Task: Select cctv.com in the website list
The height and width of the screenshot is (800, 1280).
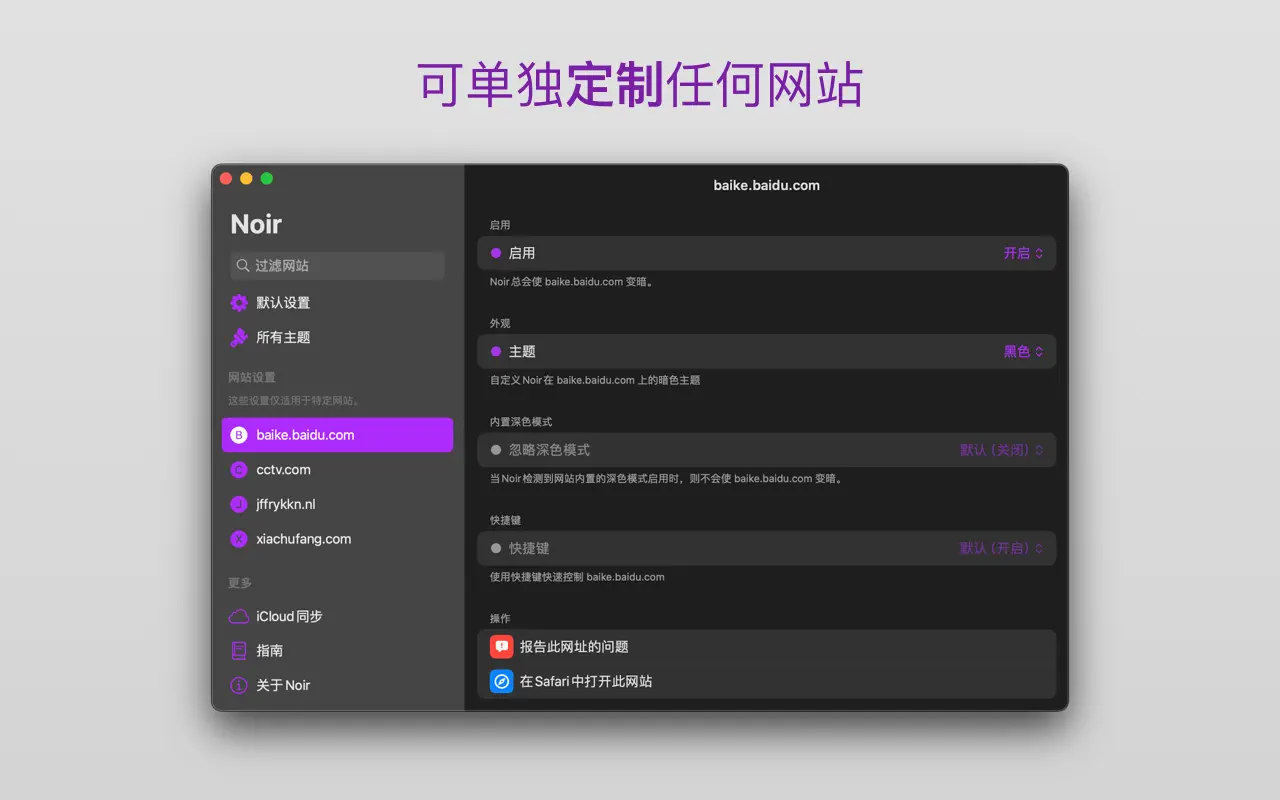Action: pos(337,470)
